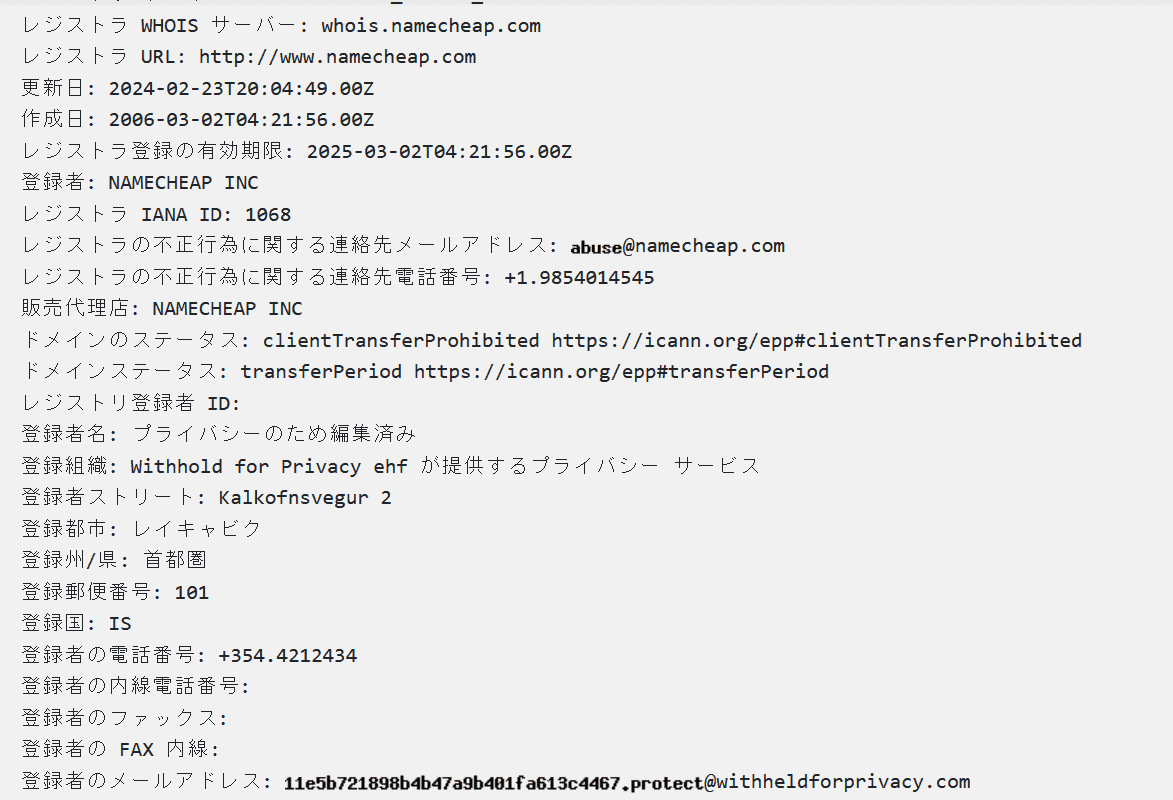The height and width of the screenshot is (800, 1173).
Task: Click the withheldforprivacy.com protect email address
Action: pyautogui.click(x=626, y=782)
